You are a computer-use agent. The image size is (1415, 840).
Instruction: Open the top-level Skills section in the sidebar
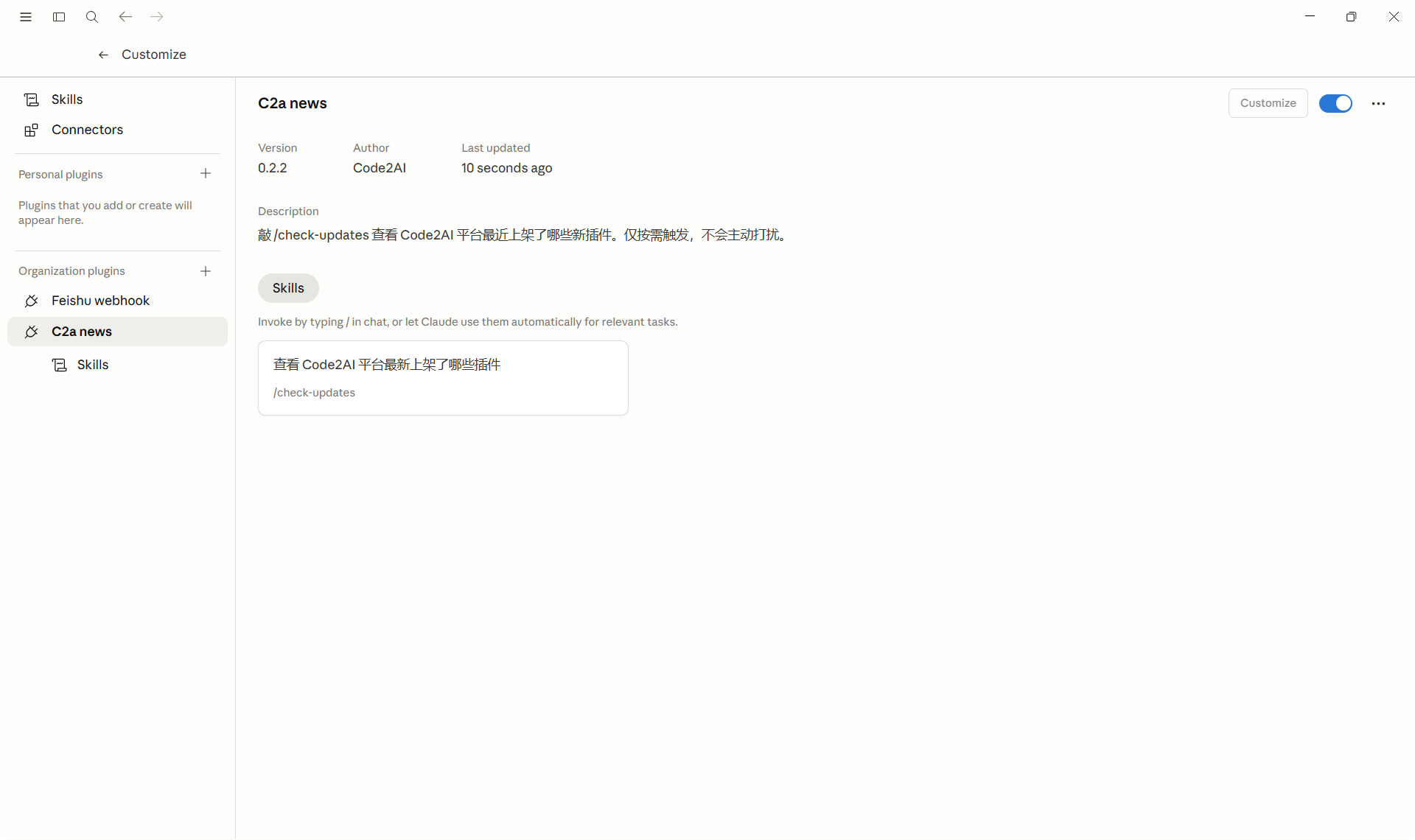(x=118, y=99)
